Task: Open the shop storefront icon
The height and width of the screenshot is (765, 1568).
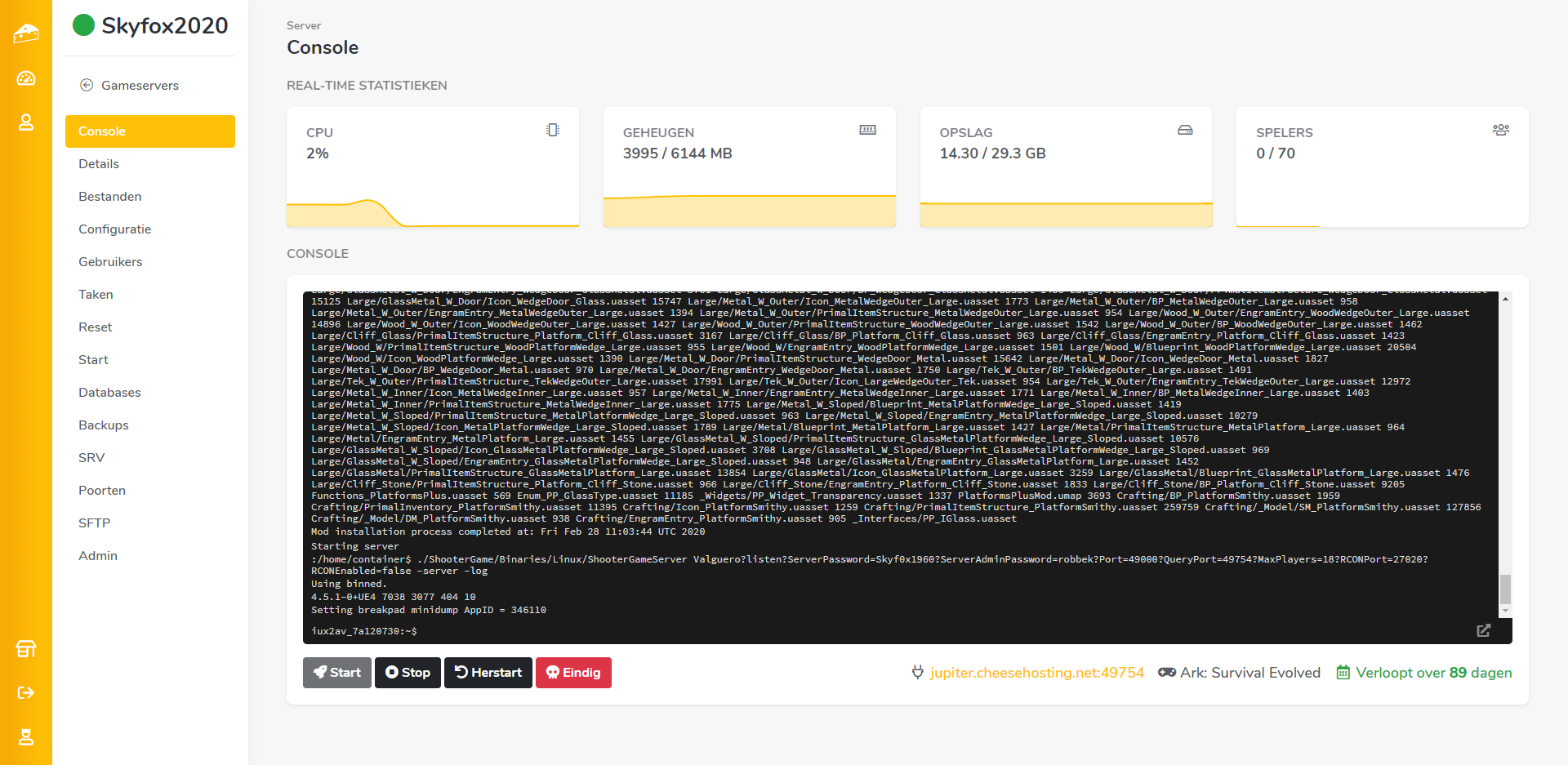Action: pos(26,649)
